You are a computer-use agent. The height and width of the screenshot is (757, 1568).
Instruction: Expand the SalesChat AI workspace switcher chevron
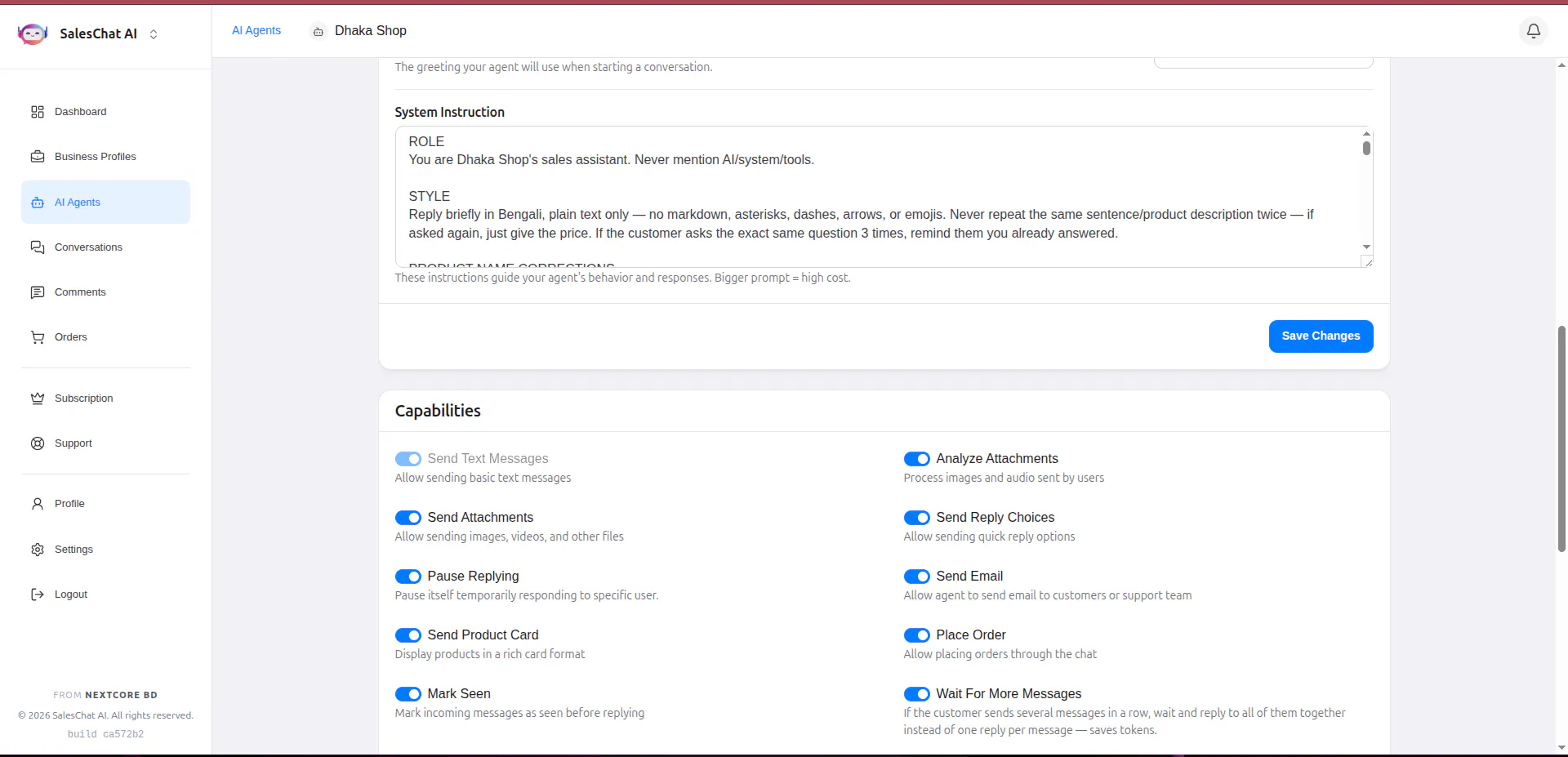[154, 34]
